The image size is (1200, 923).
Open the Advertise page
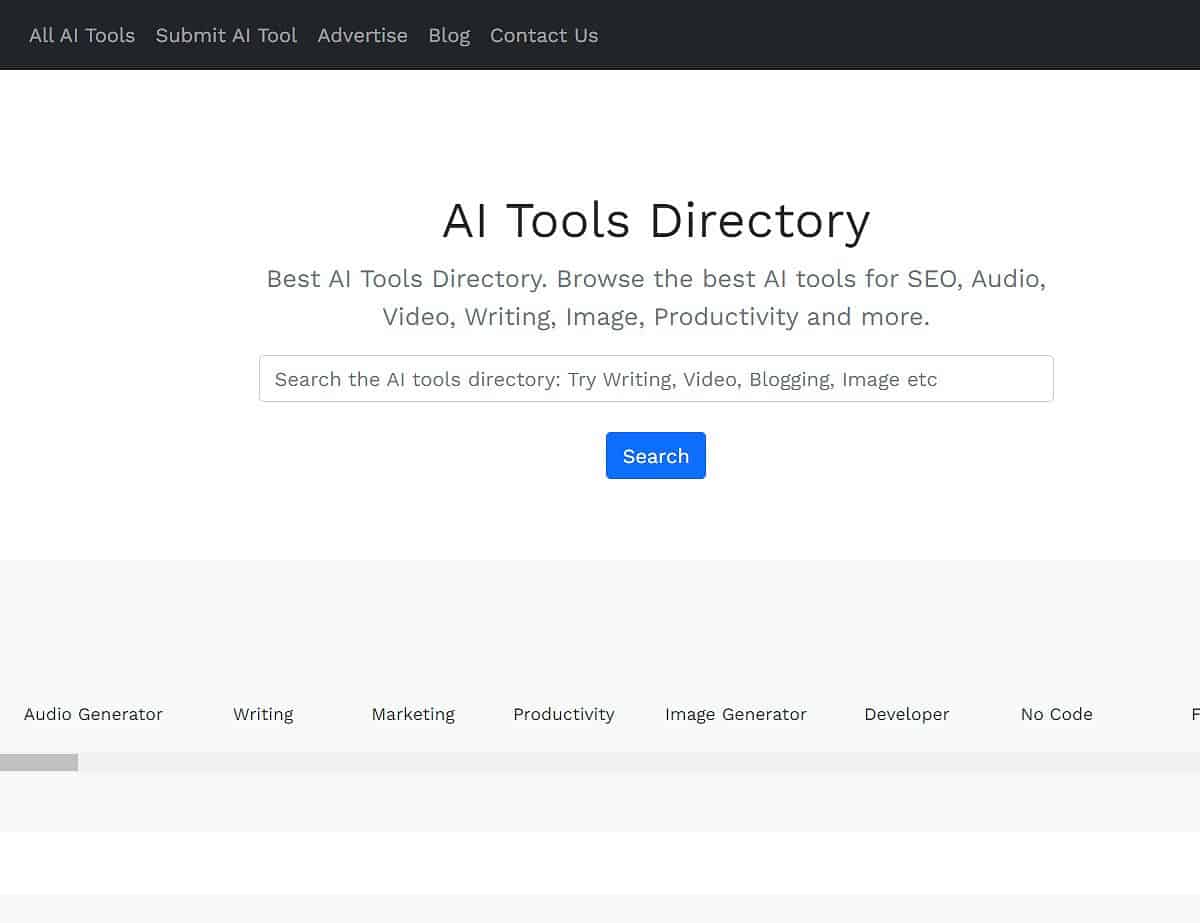(x=362, y=35)
